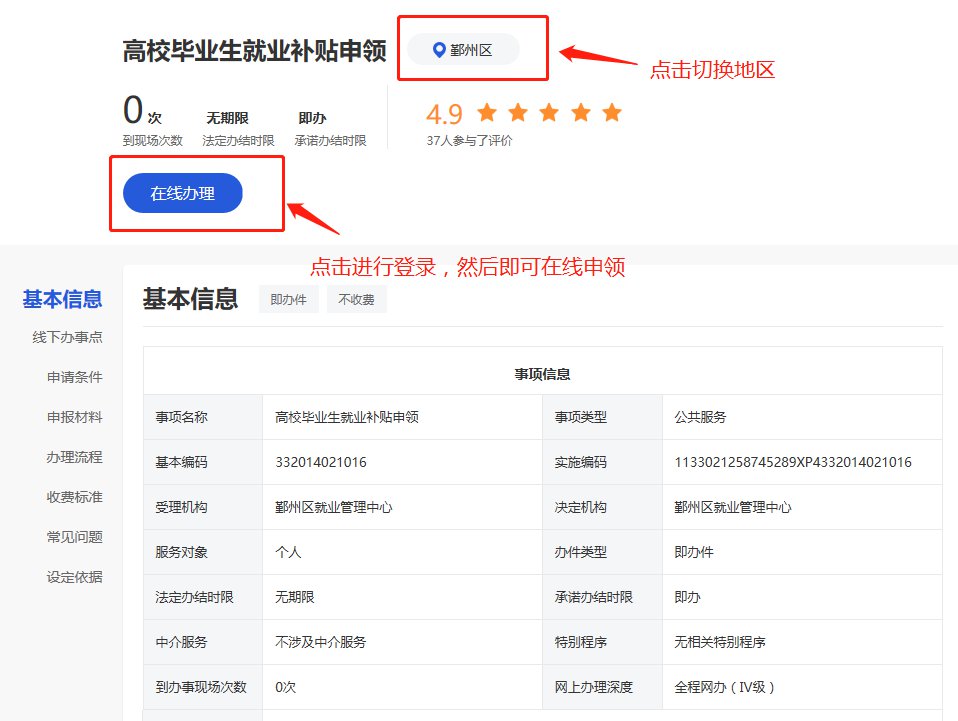
Task: Click the 4.9 rating score
Action: 444,113
